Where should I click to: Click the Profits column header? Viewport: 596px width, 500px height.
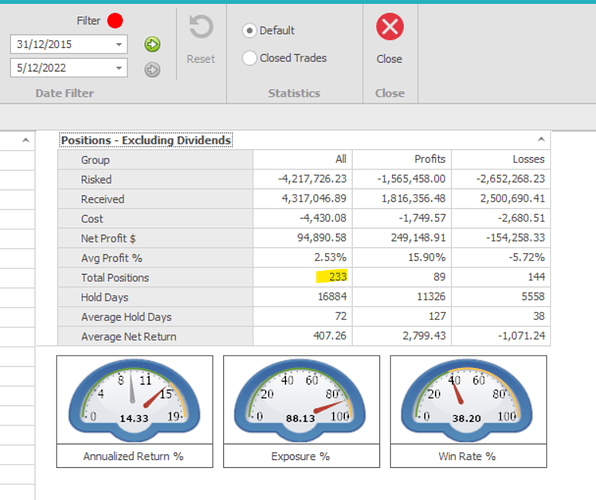point(430,159)
